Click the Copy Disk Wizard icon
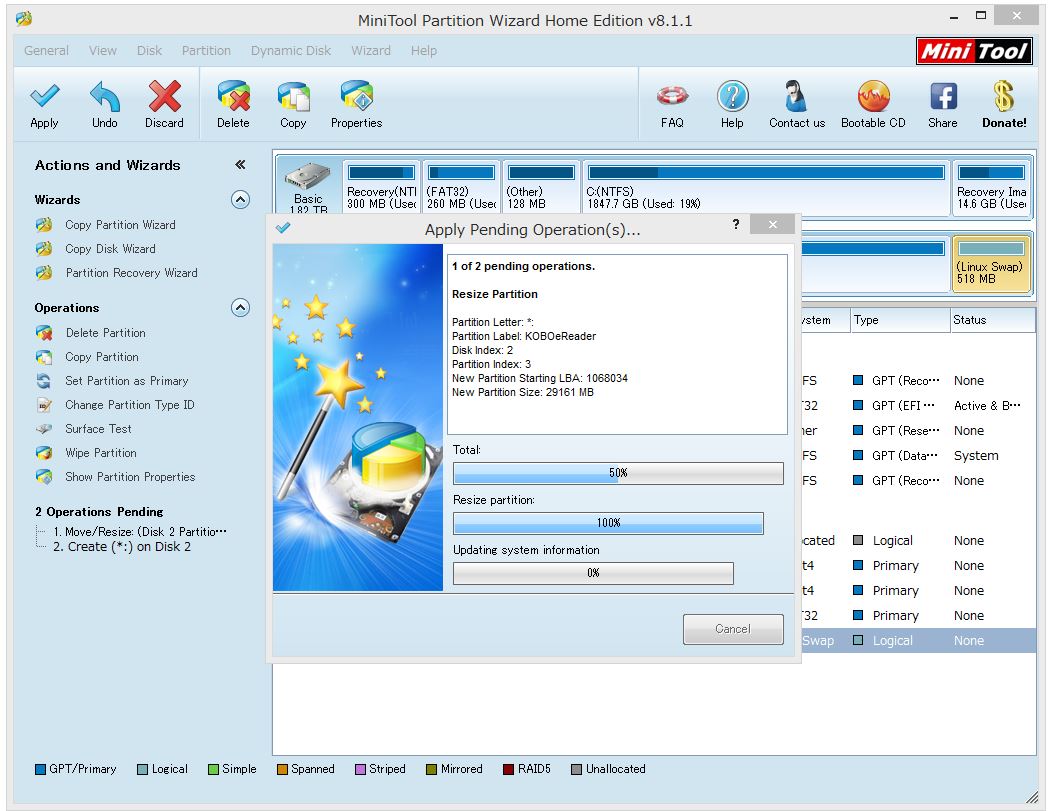Screen dimensions: 1054x811 (44, 249)
